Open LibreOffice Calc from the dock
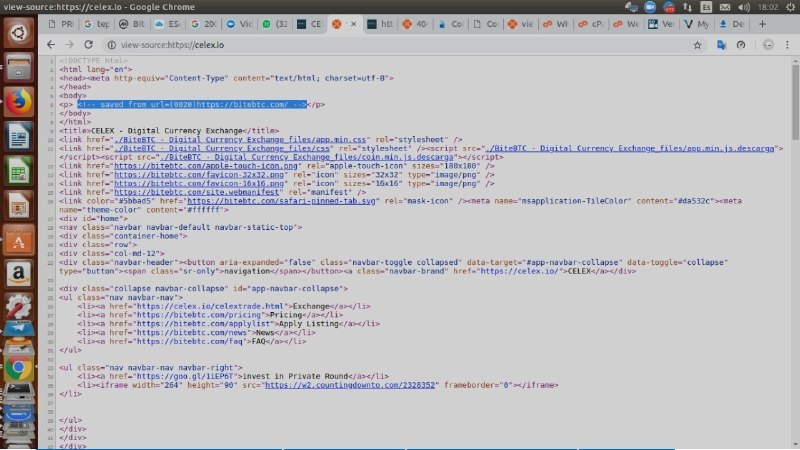 [x=19, y=171]
